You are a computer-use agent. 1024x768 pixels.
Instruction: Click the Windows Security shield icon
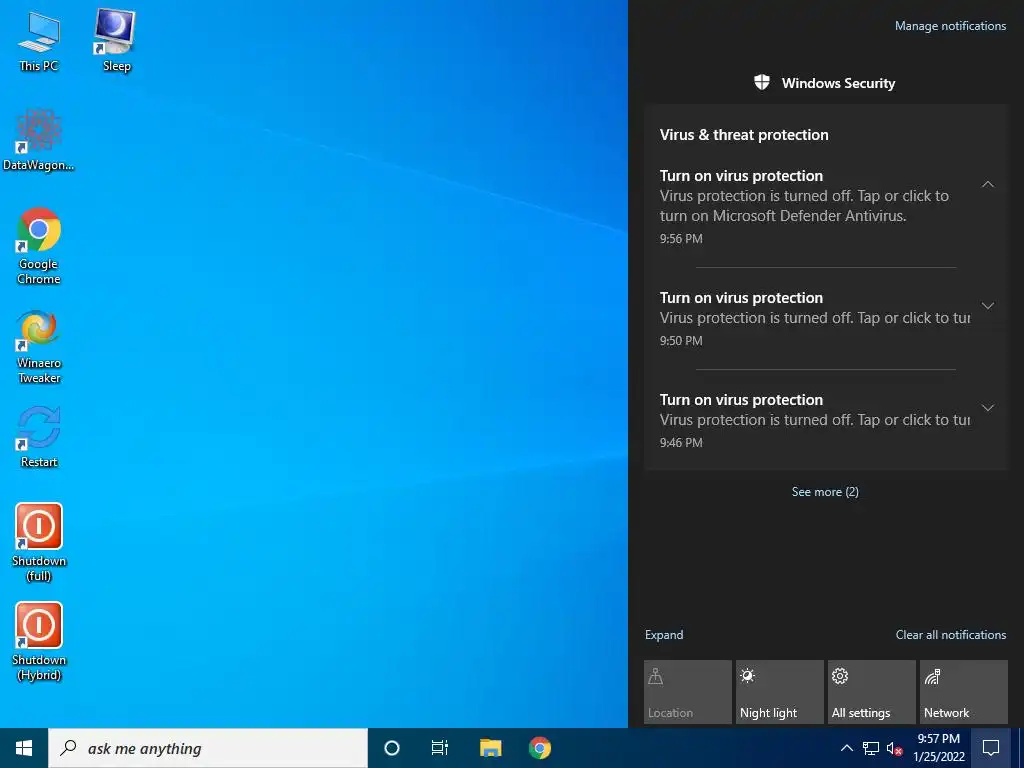(761, 83)
